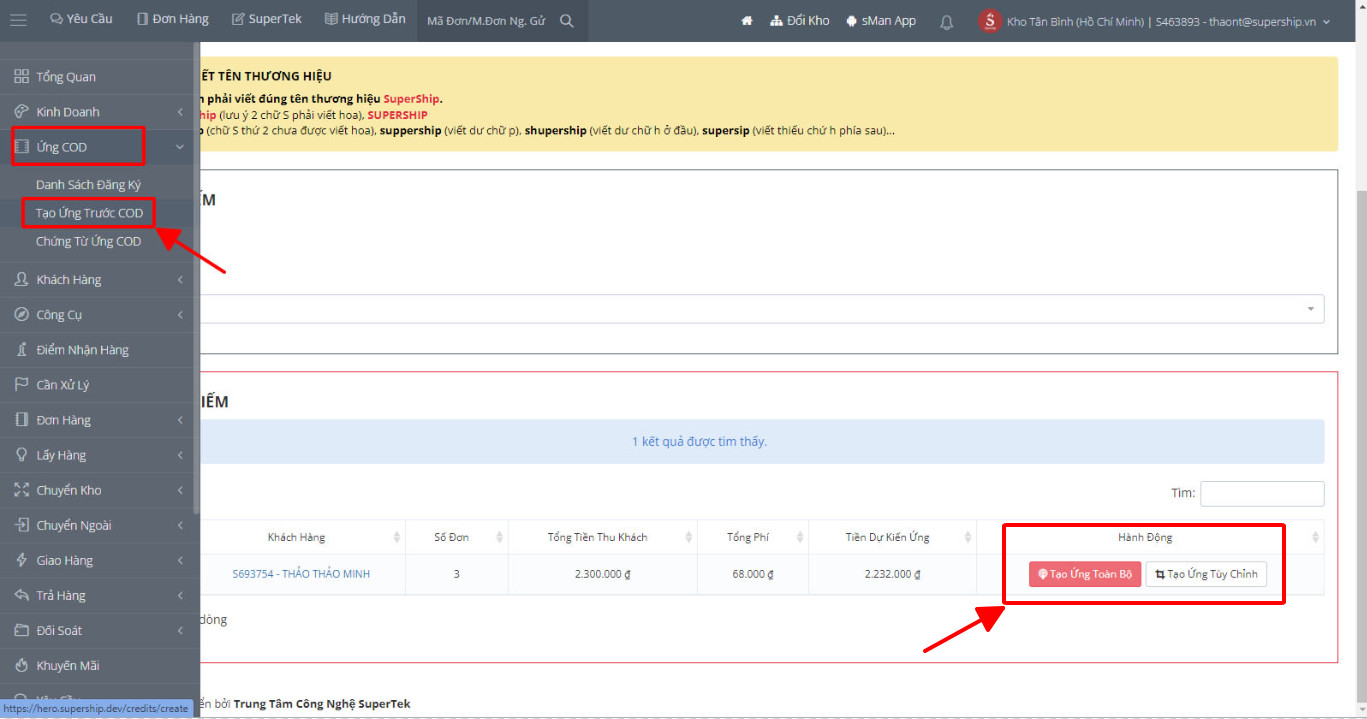Expand Chuyển Ngoài menu
Screen dimensions: 1367x719
[98, 525]
